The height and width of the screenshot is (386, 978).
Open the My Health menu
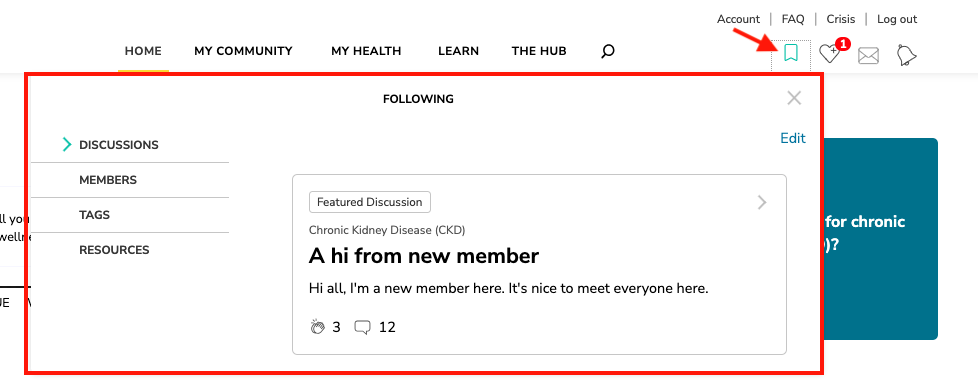[x=366, y=51]
